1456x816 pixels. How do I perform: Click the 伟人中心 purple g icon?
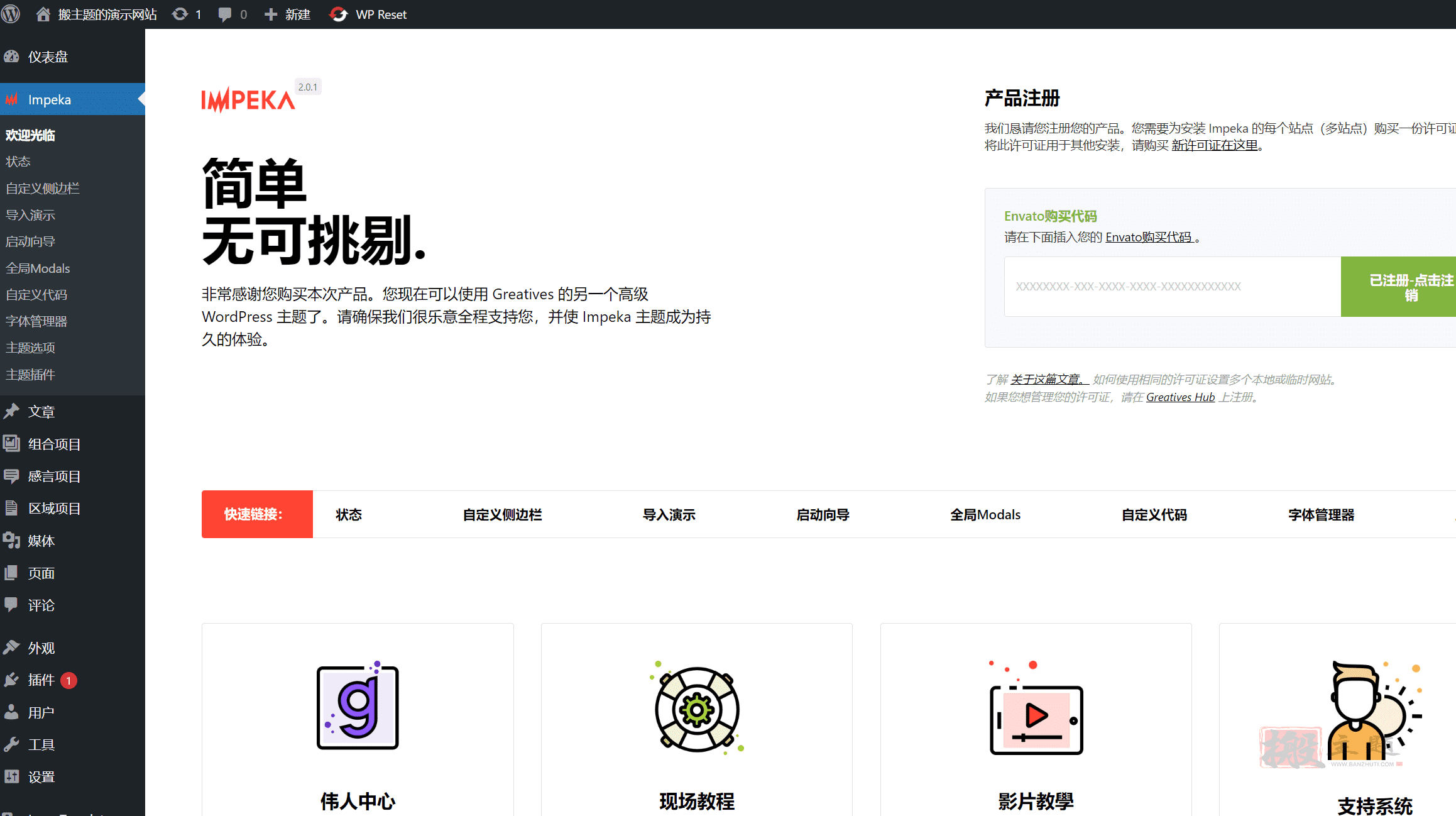[358, 706]
